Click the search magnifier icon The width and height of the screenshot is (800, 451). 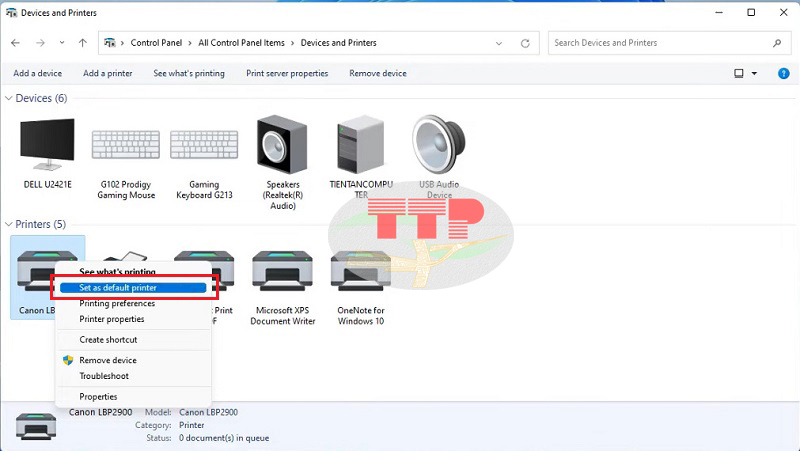777,43
